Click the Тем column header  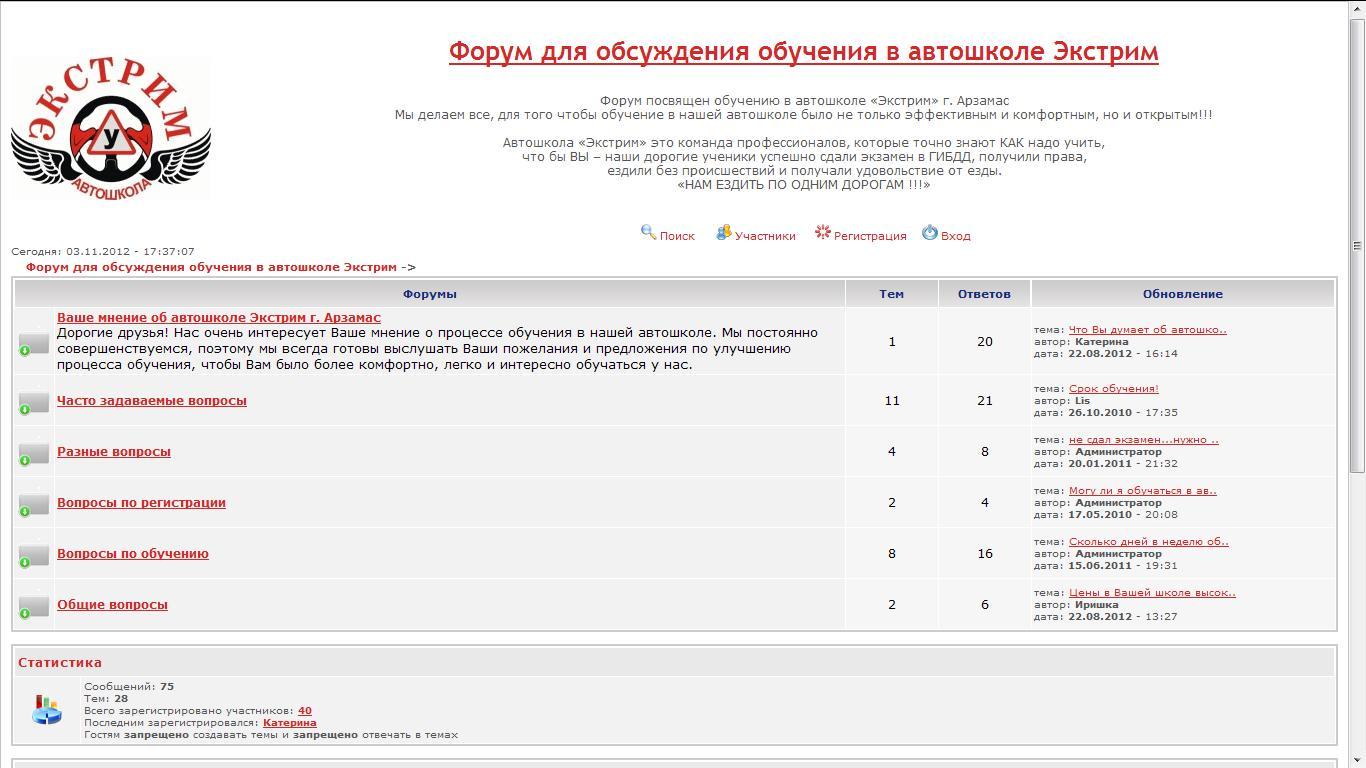892,294
